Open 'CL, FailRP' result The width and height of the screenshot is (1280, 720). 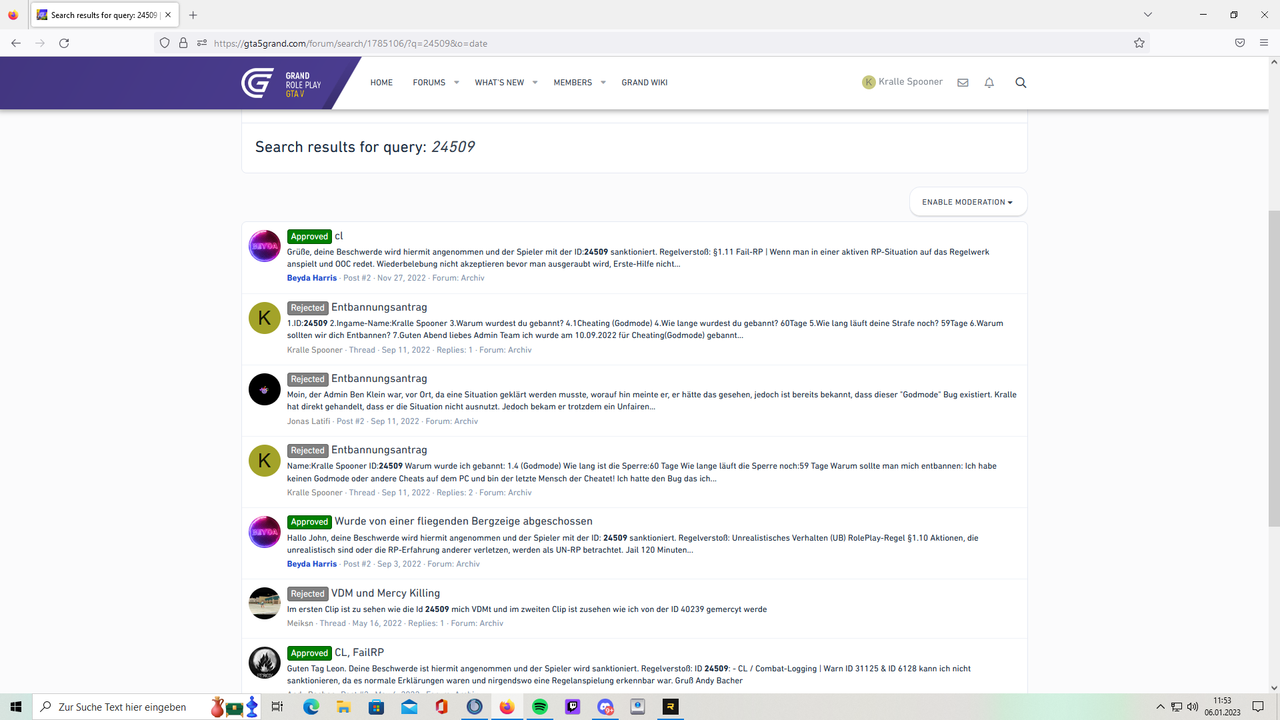click(359, 652)
